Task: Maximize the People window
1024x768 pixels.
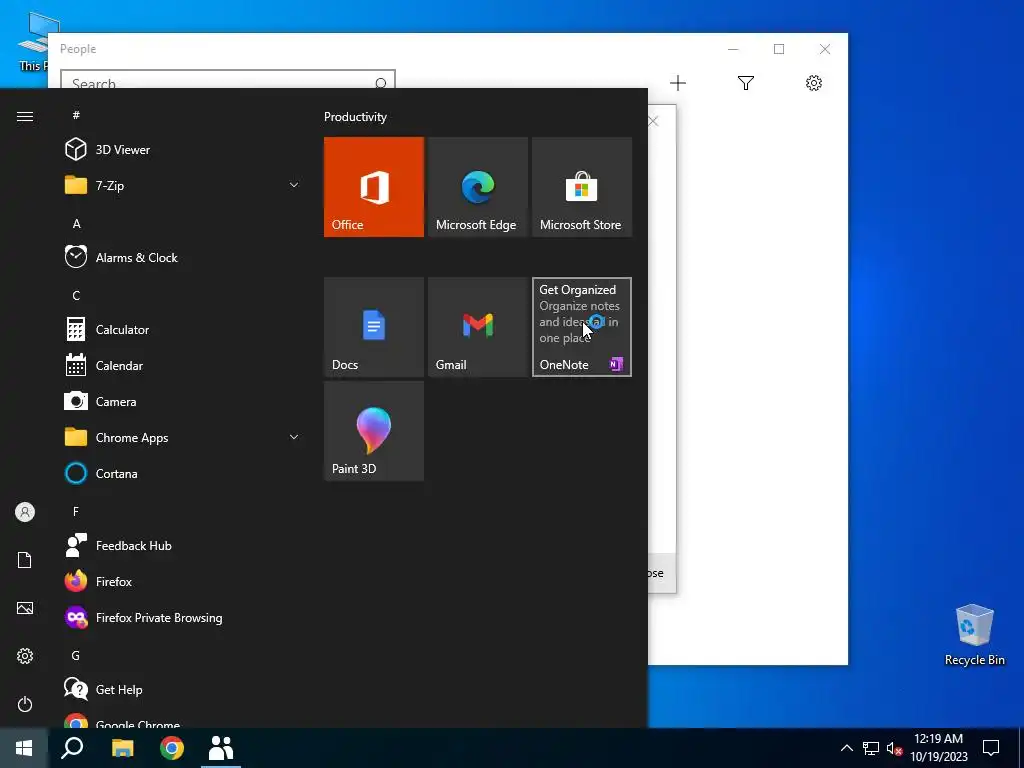Action: pyautogui.click(x=779, y=49)
